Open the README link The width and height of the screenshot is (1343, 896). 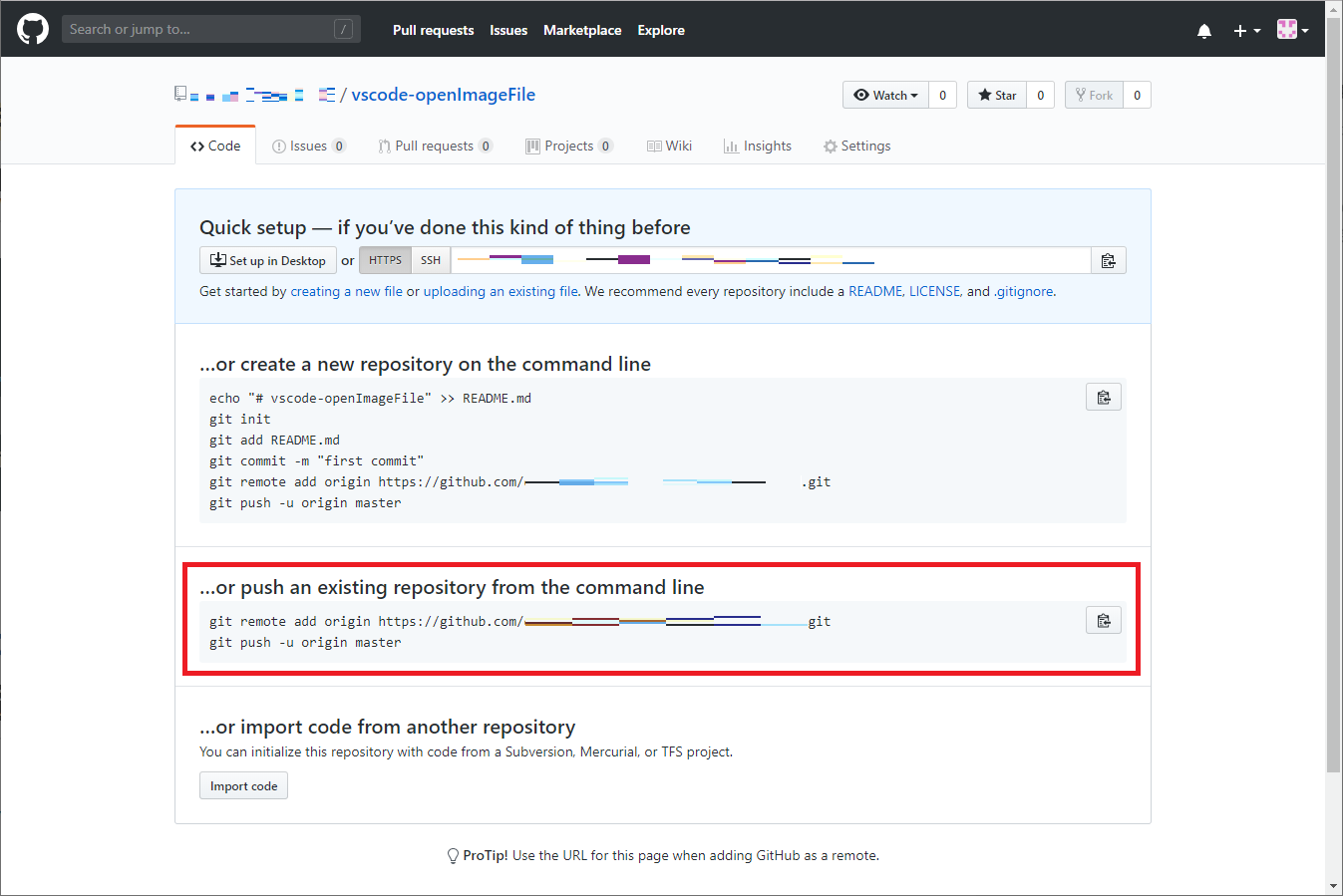pyautogui.click(x=875, y=291)
